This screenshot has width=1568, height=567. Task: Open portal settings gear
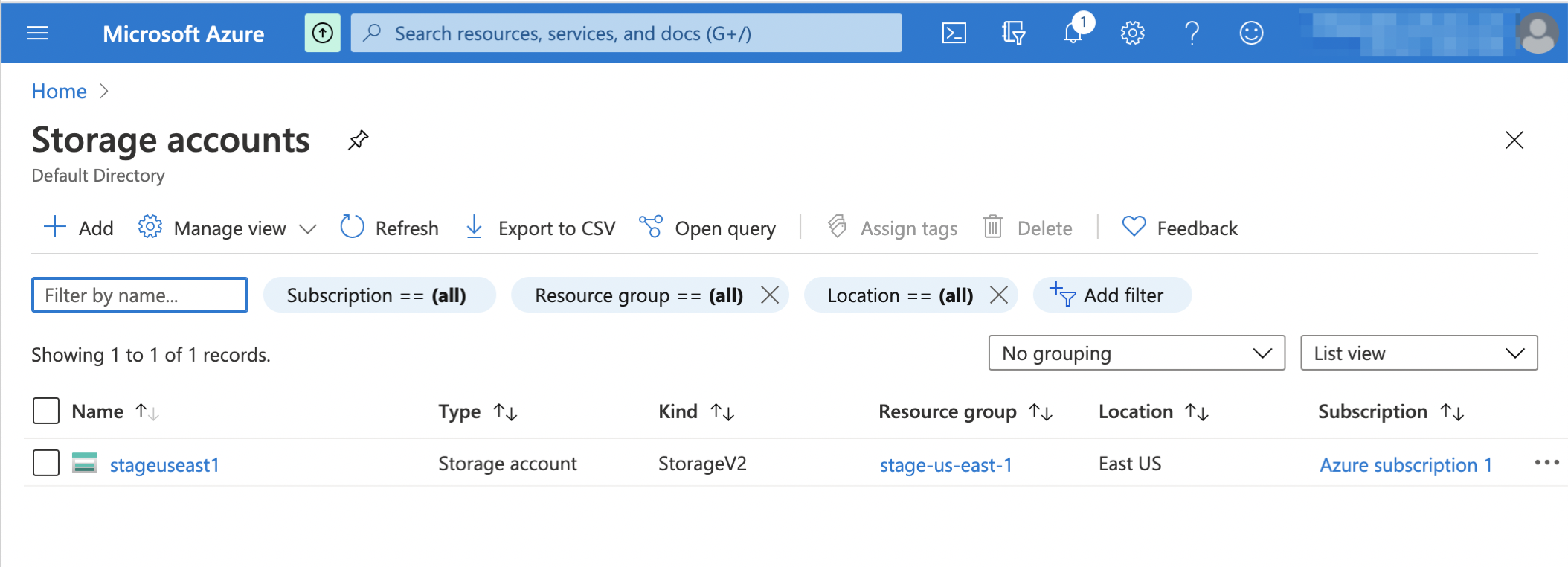(1132, 33)
